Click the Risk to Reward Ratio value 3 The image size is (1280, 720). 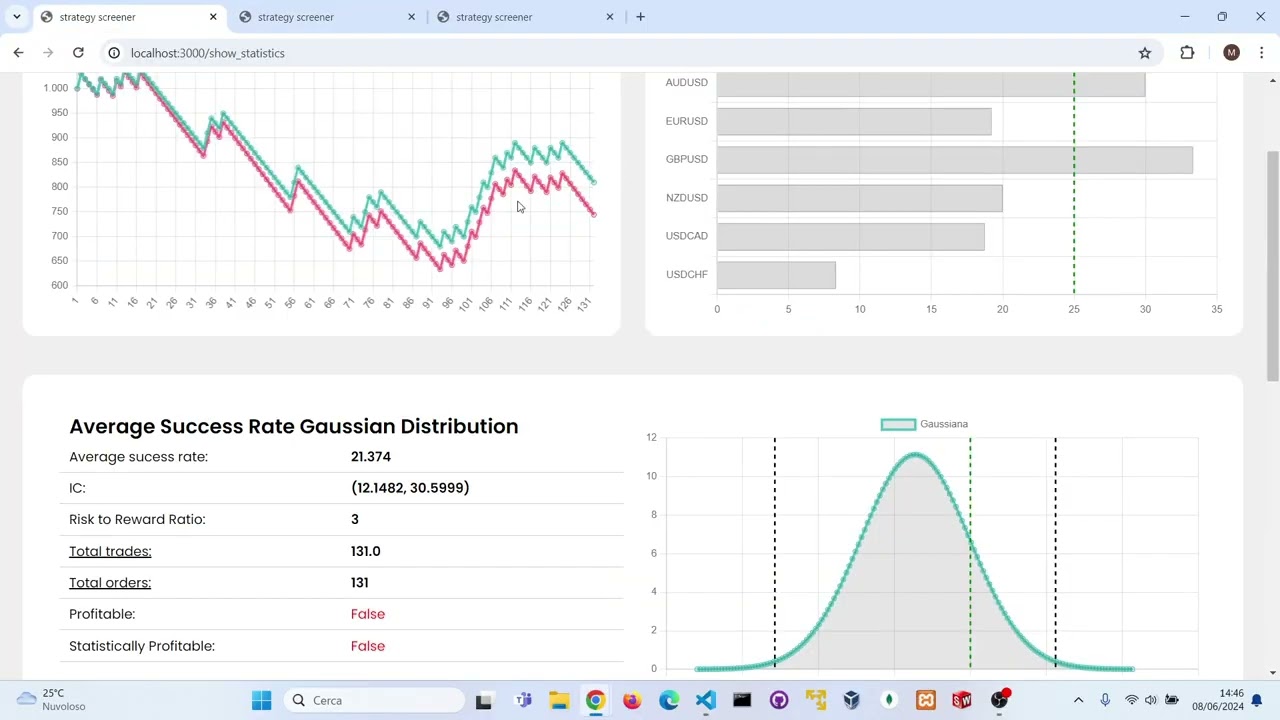[355, 519]
